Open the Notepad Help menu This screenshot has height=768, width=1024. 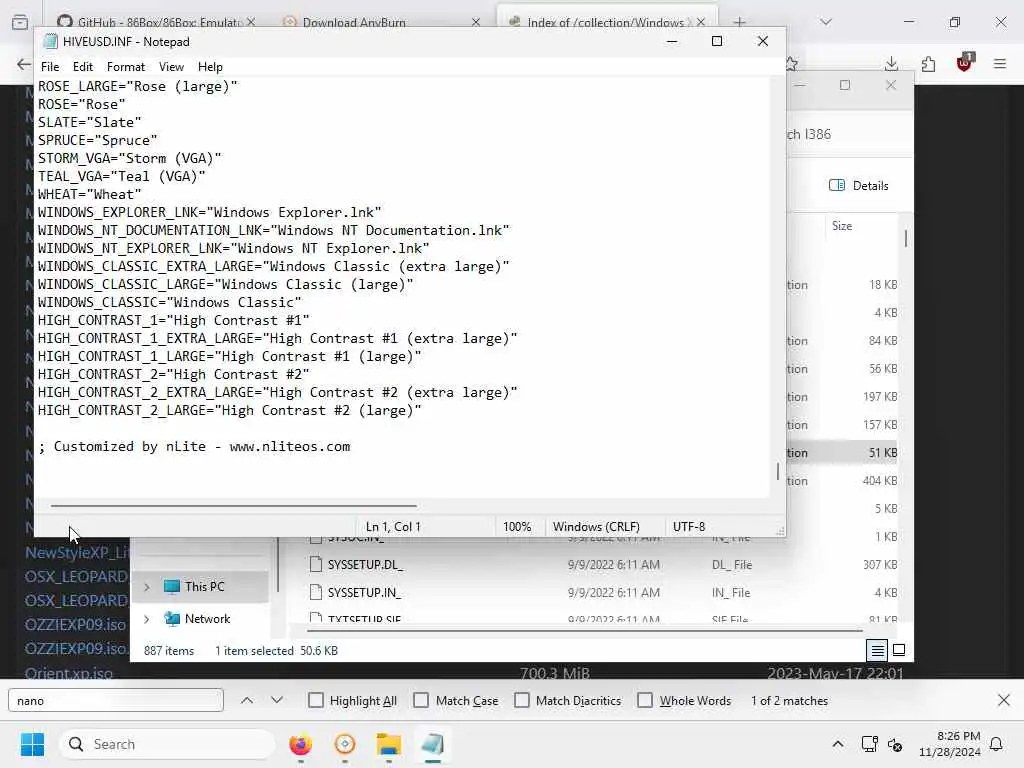click(210, 67)
